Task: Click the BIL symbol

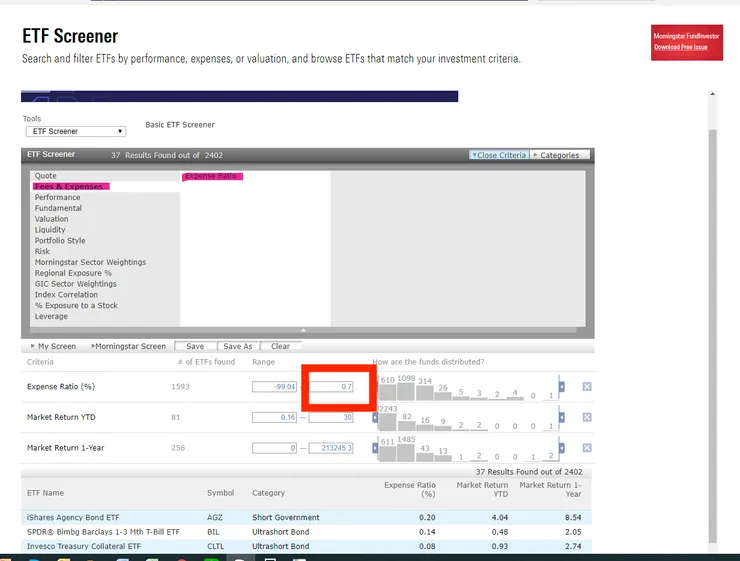Action: tap(213, 532)
